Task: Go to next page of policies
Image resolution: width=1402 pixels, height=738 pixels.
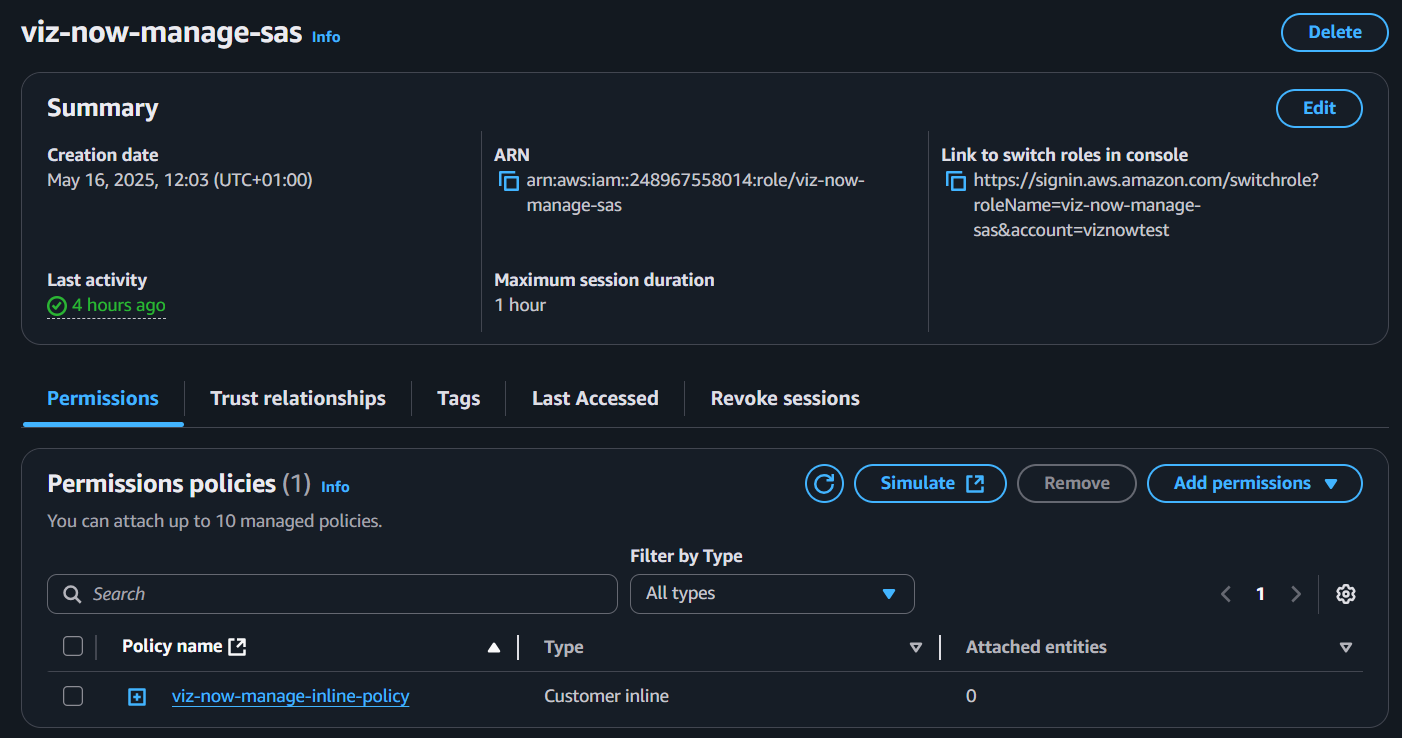Action: point(1296,594)
